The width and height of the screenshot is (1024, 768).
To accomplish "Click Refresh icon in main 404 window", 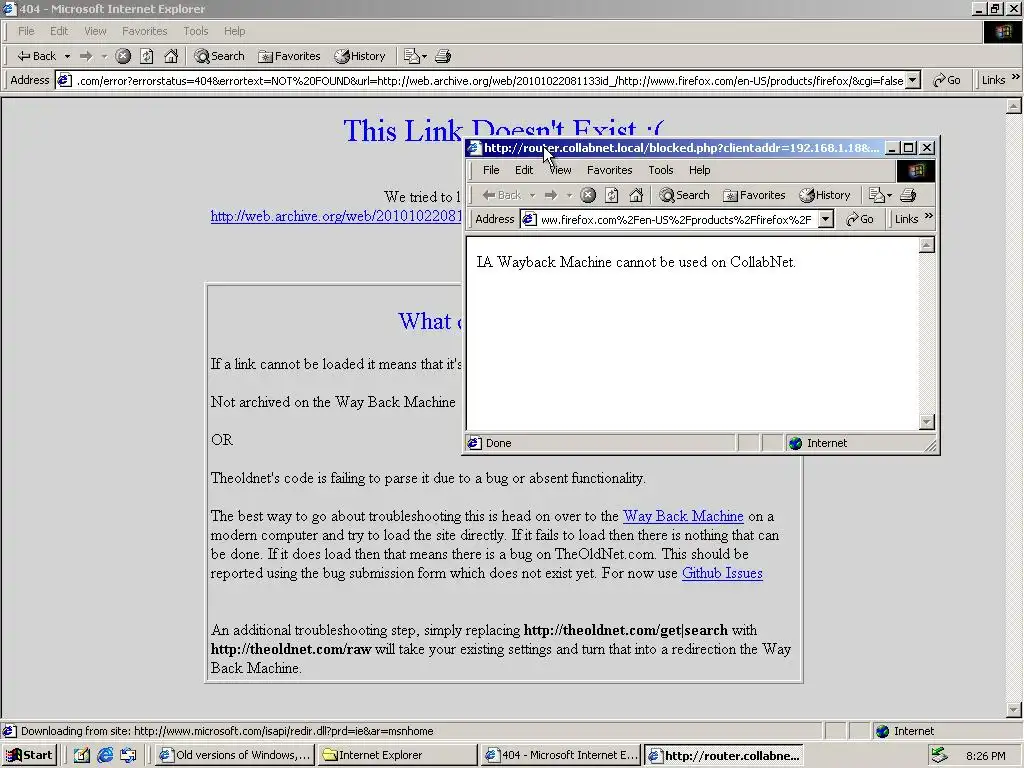I will (147, 56).
